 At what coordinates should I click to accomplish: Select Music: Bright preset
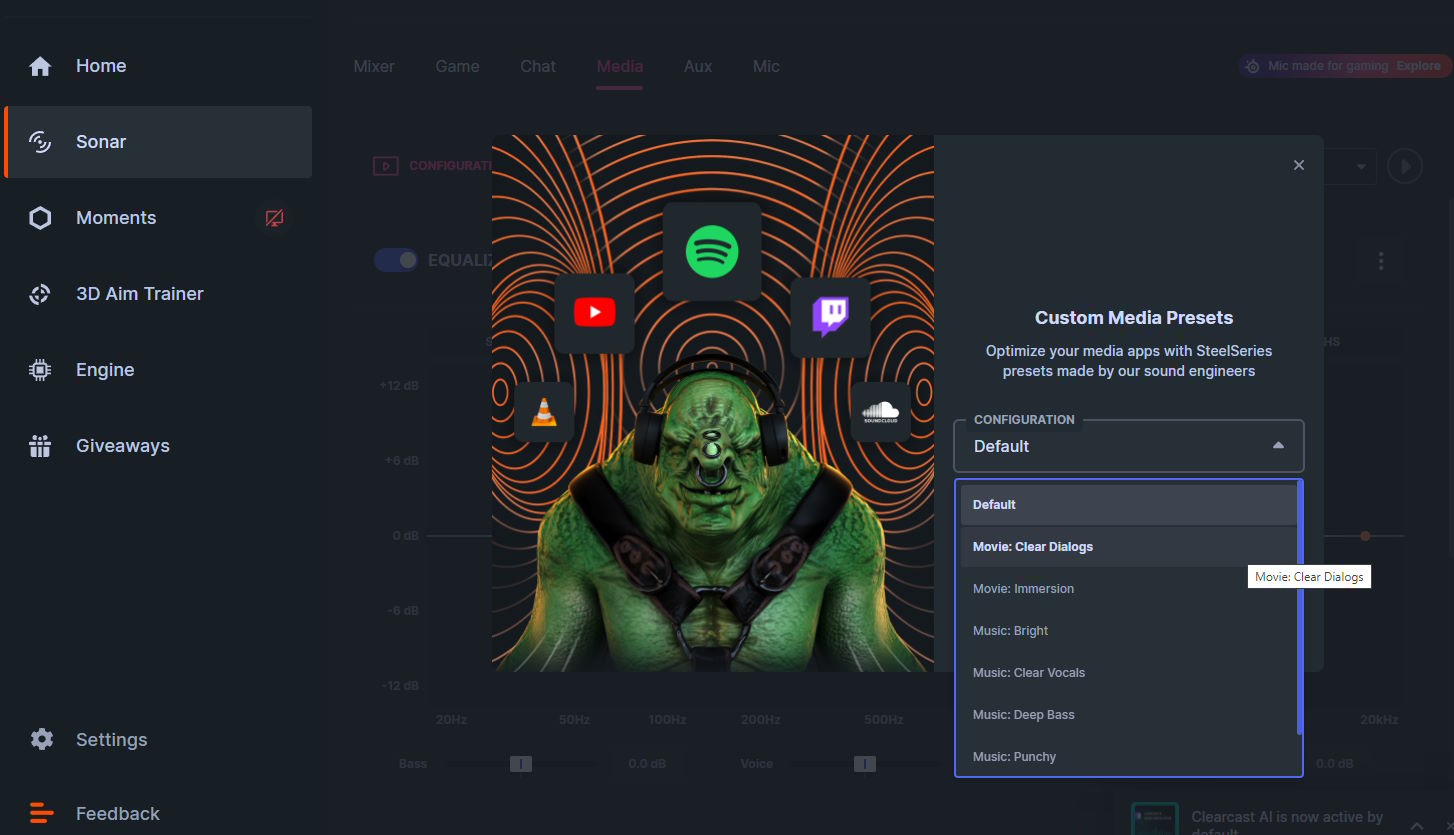click(x=1129, y=631)
